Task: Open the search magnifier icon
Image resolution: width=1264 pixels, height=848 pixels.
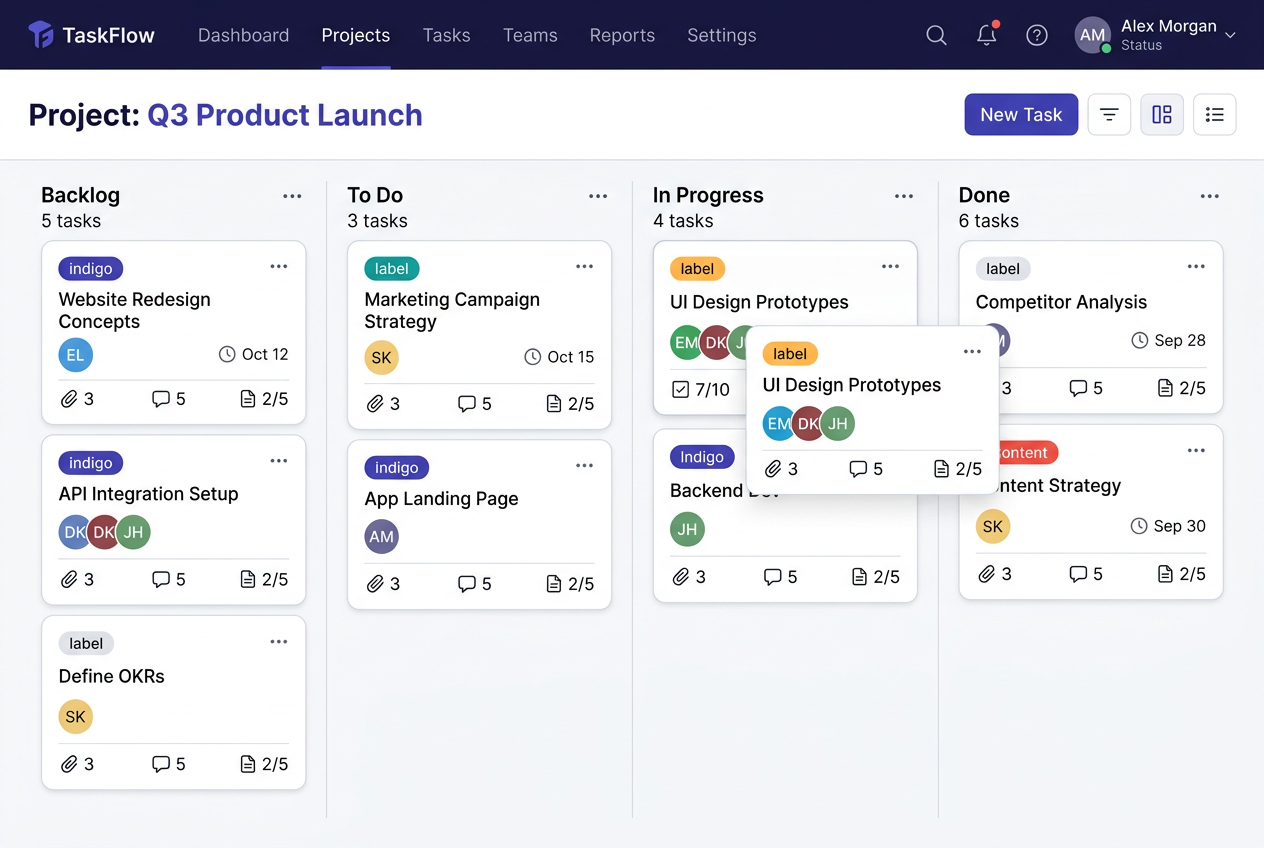Action: pyautogui.click(x=936, y=35)
